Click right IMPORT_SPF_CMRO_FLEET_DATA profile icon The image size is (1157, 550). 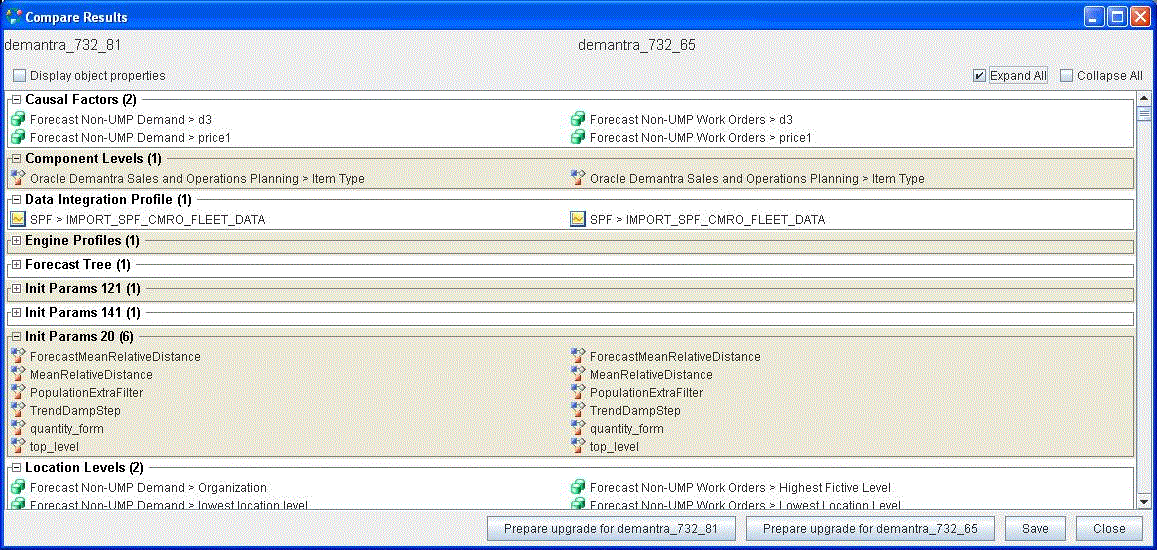(x=578, y=219)
